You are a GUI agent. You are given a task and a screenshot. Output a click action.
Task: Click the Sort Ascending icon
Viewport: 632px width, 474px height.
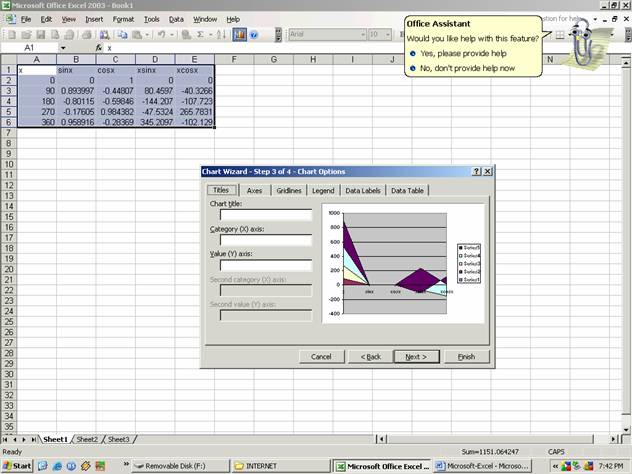221,35
